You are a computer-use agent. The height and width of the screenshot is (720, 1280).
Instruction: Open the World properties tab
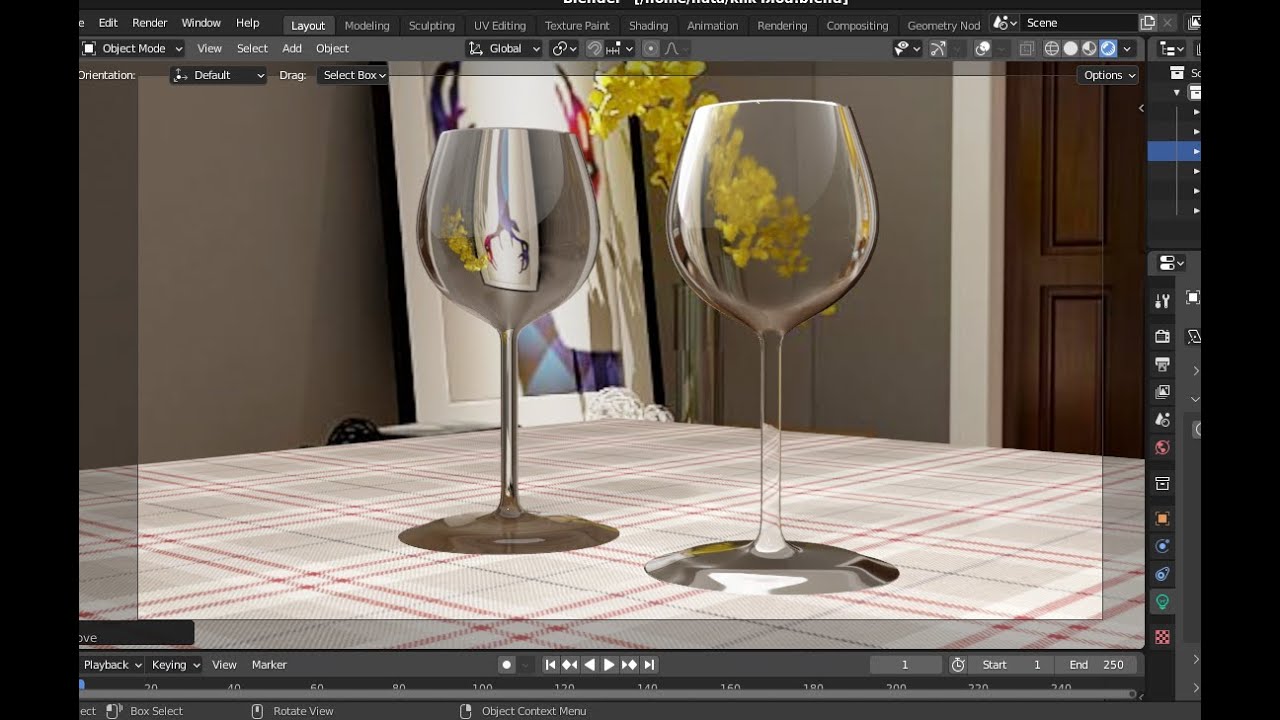tap(1162, 448)
